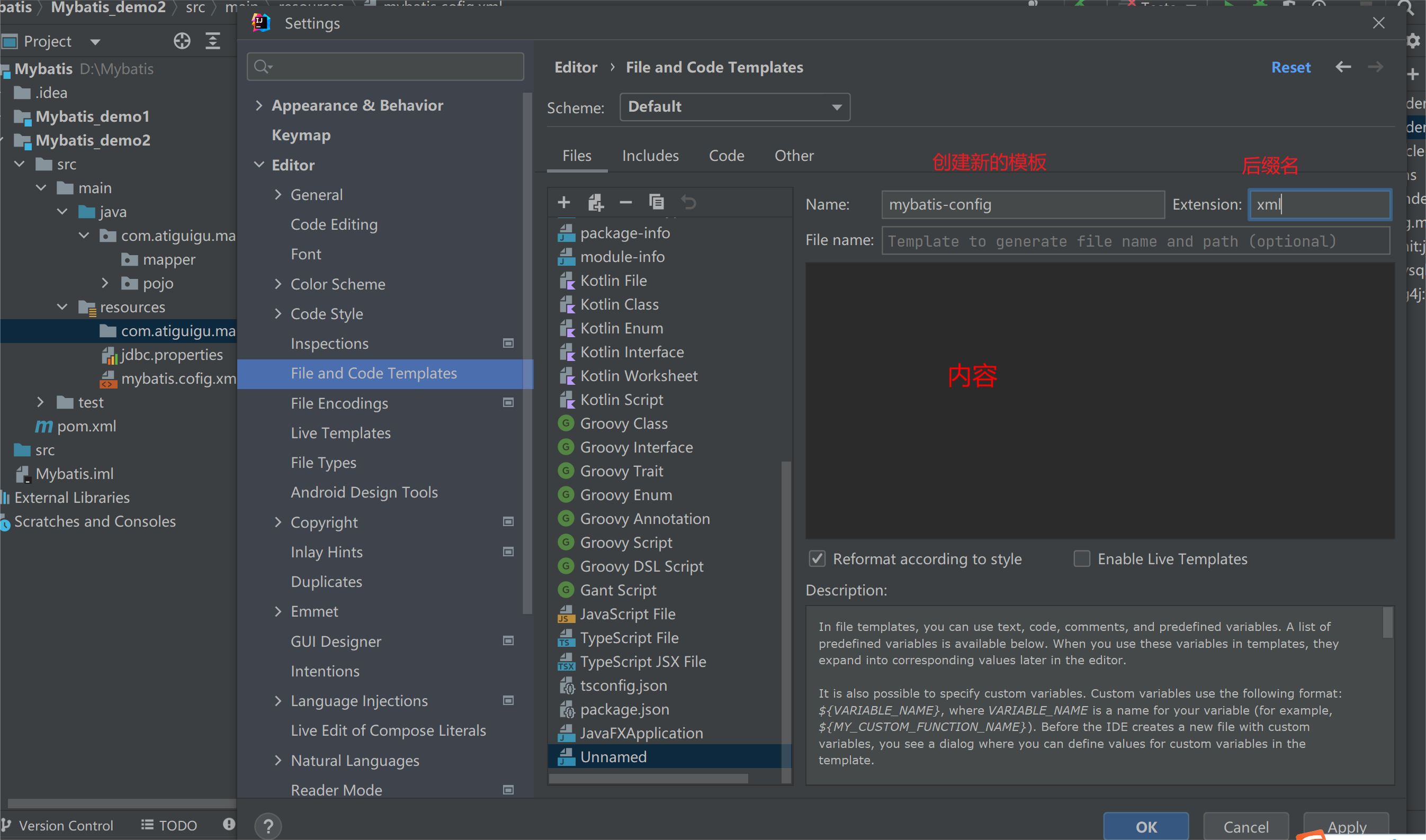Click the Copy Template icon
This screenshot has width=1426, height=840.
click(x=656, y=202)
